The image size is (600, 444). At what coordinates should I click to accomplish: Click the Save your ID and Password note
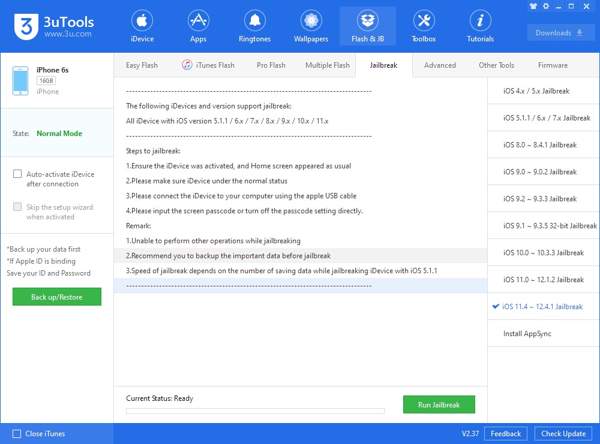coord(49,273)
